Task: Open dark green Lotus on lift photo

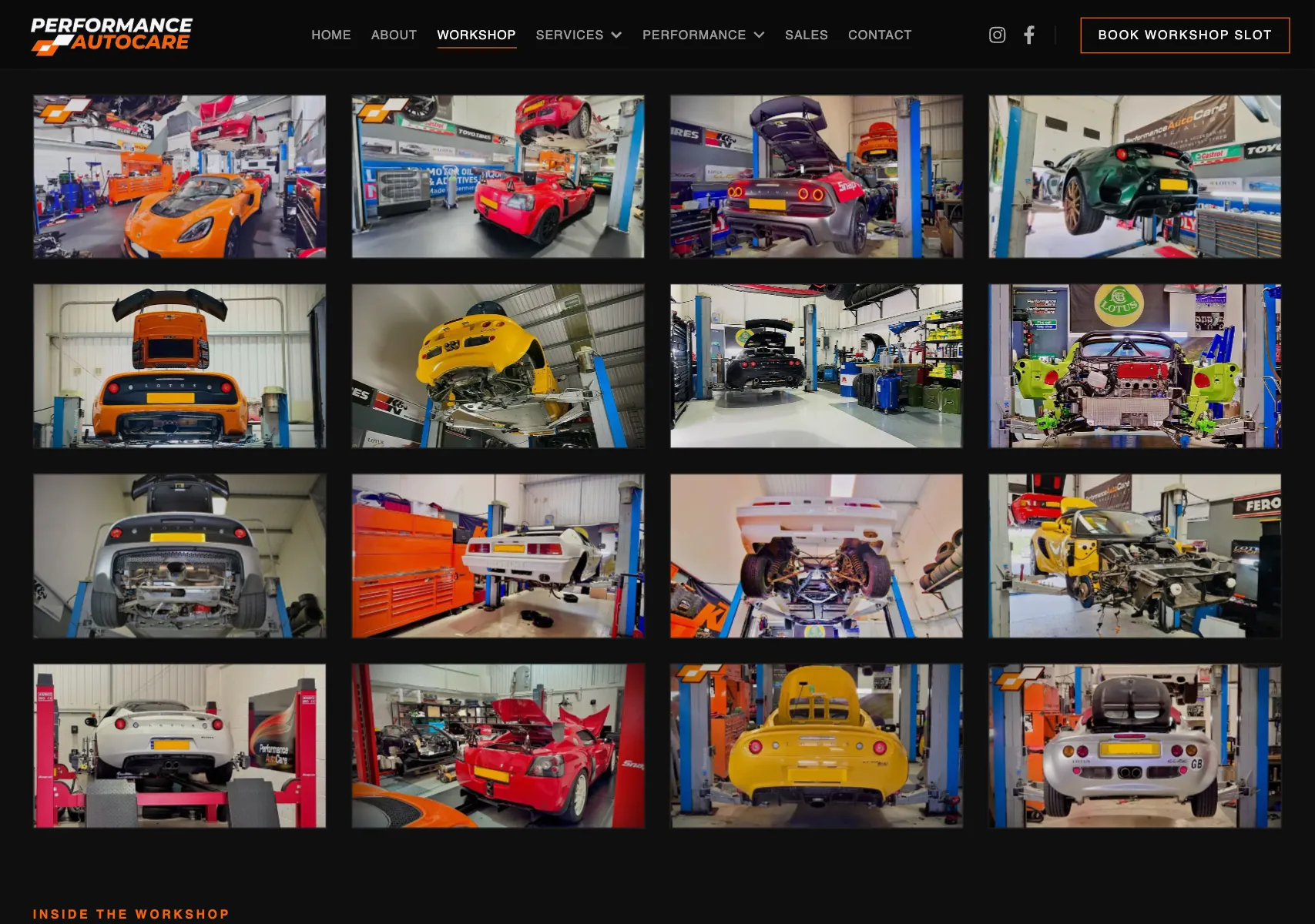Action: point(1135,176)
